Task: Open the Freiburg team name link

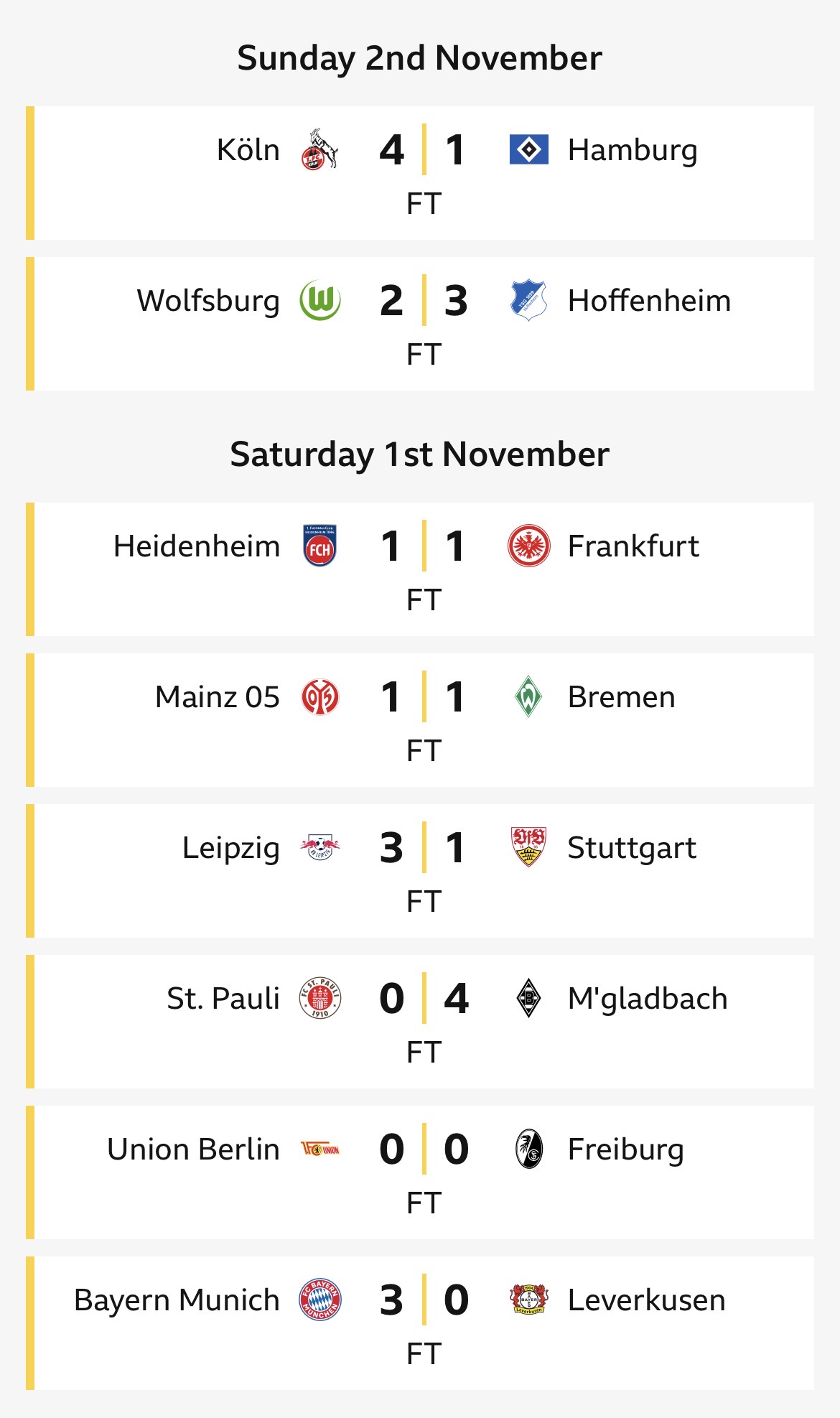Action: pyautogui.click(x=625, y=1149)
